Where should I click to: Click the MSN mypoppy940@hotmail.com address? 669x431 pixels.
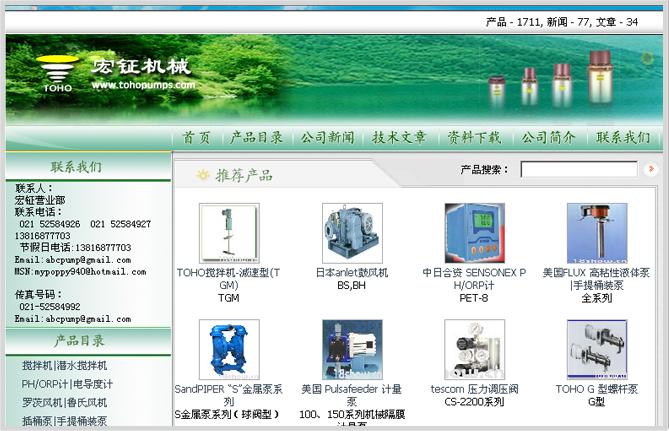80,272
